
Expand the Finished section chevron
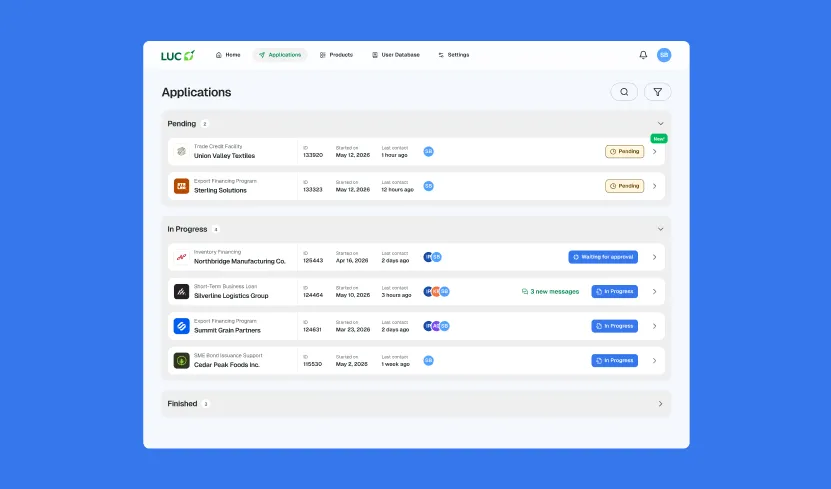660,404
